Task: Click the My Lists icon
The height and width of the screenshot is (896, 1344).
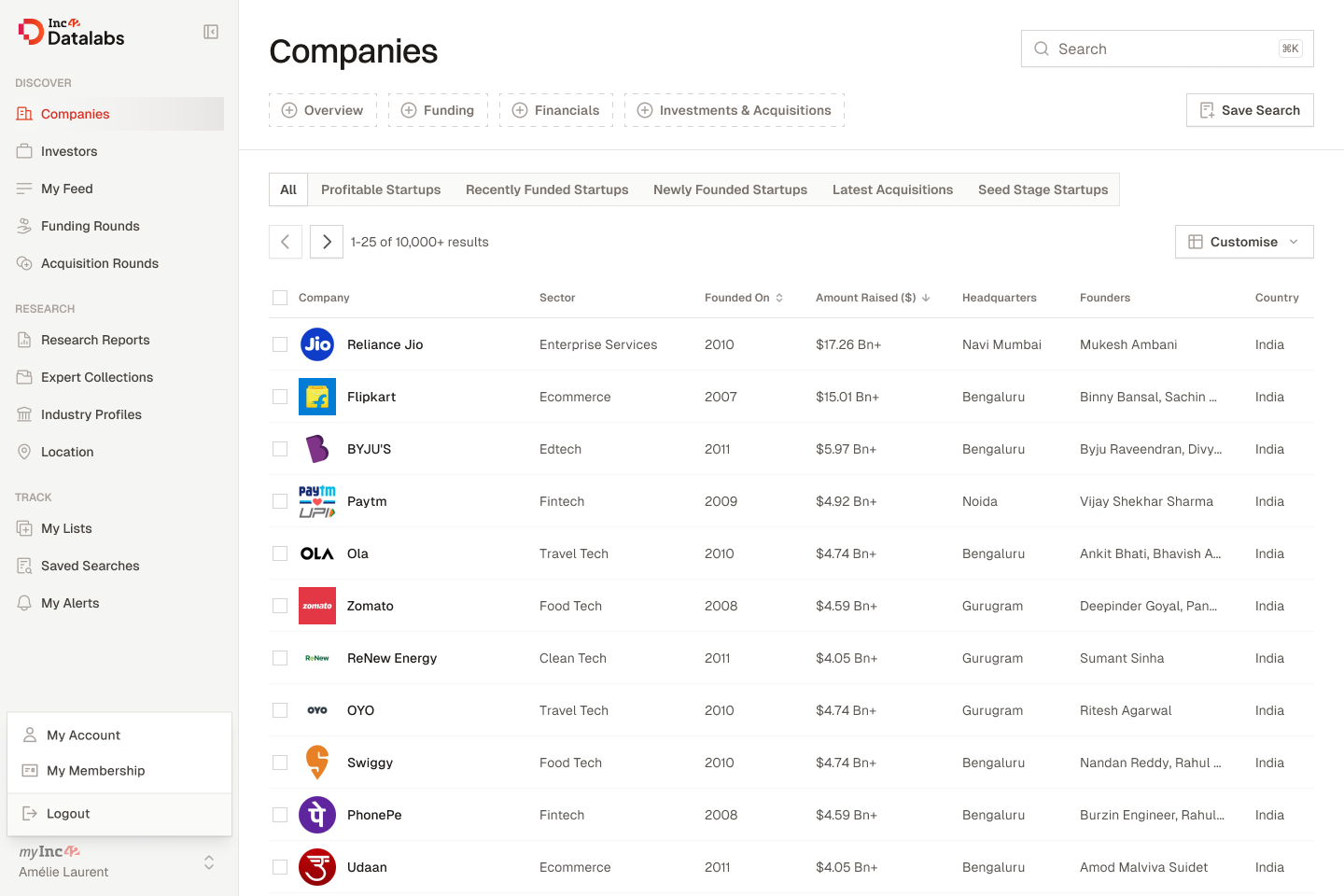Action: pyautogui.click(x=24, y=528)
